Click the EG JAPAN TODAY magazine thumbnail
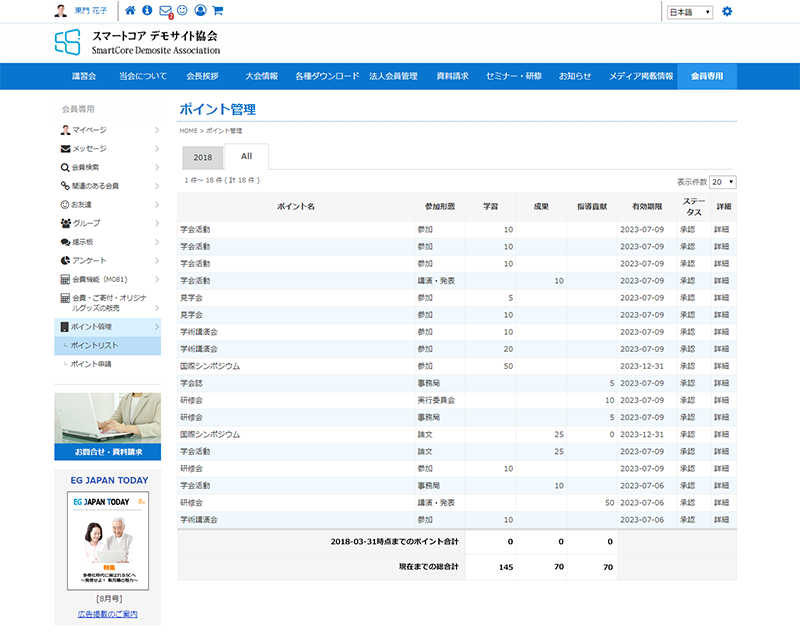800x635 pixels. pyautogui.click(x=107, y=540)
